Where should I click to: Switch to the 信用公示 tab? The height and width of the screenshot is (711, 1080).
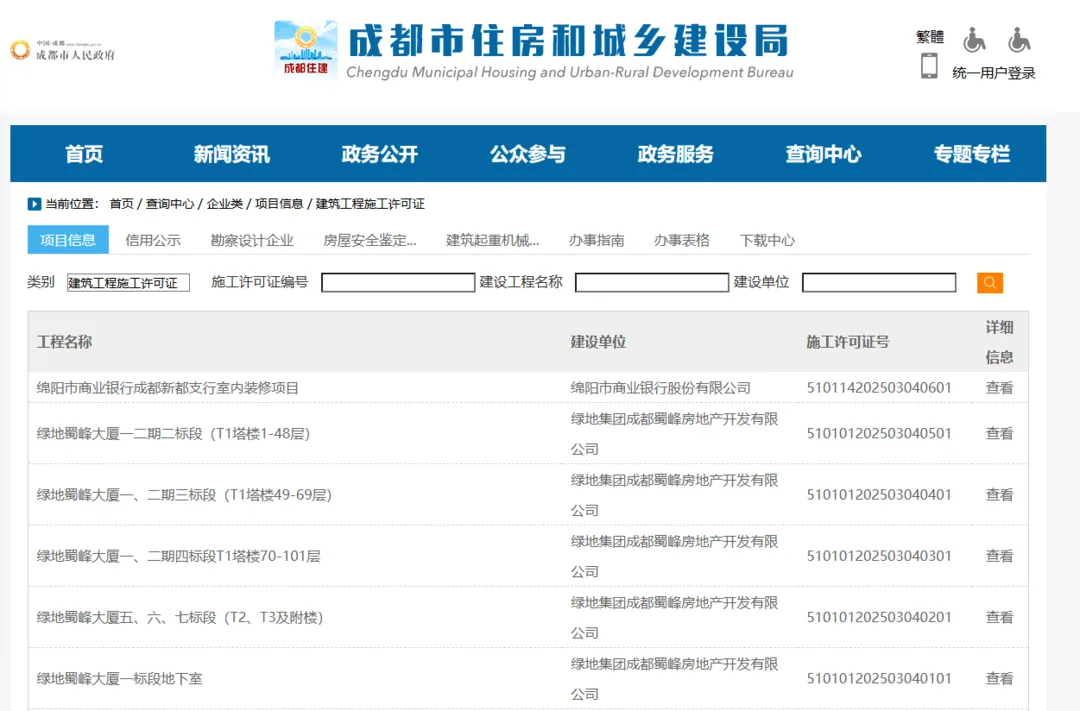pos(153,240)
